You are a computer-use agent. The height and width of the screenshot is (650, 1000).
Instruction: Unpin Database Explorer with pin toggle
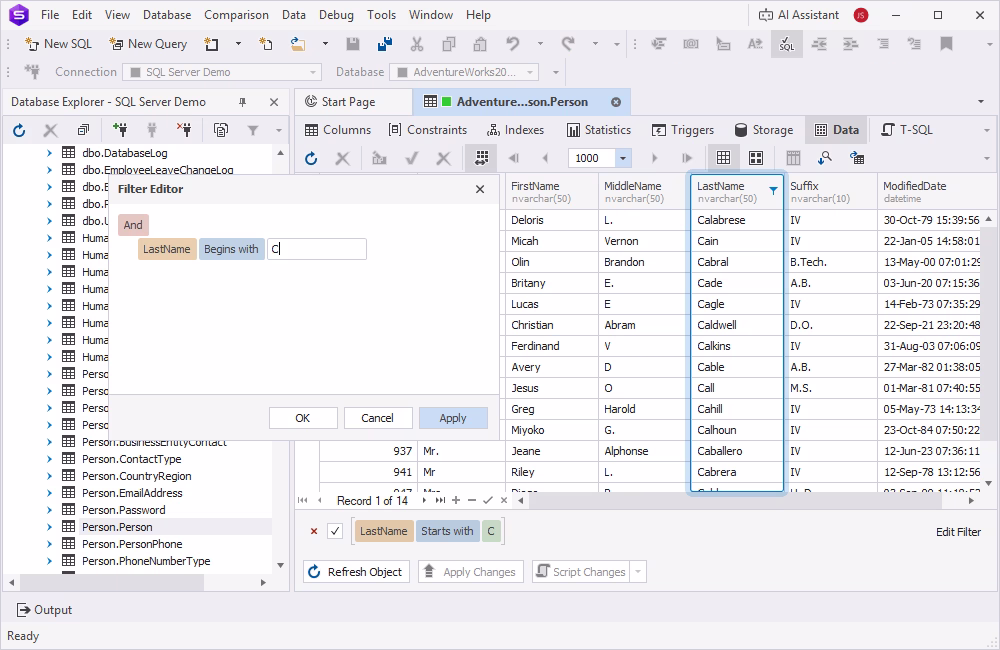pyautogui.click(x=241, y=101)
